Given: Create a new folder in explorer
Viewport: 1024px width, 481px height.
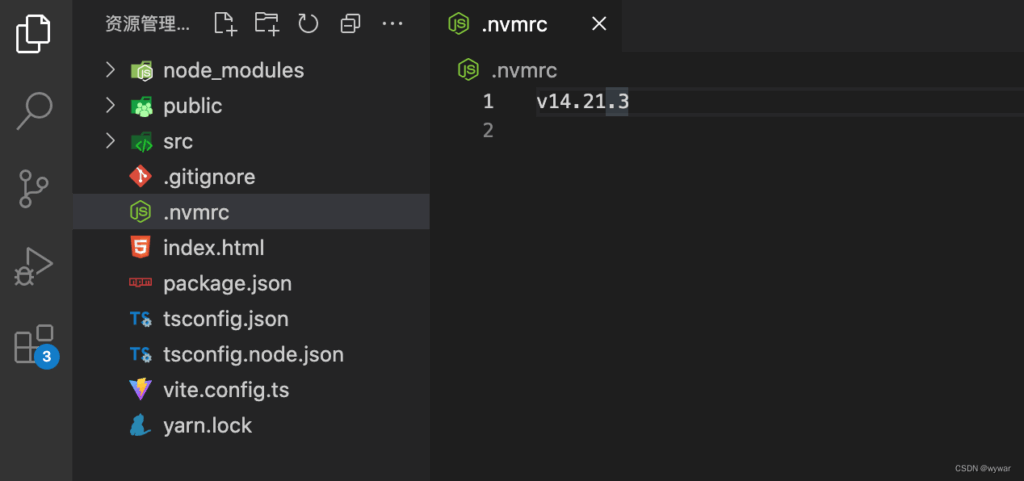Looking at the screenshot, I should coord(266,24).
